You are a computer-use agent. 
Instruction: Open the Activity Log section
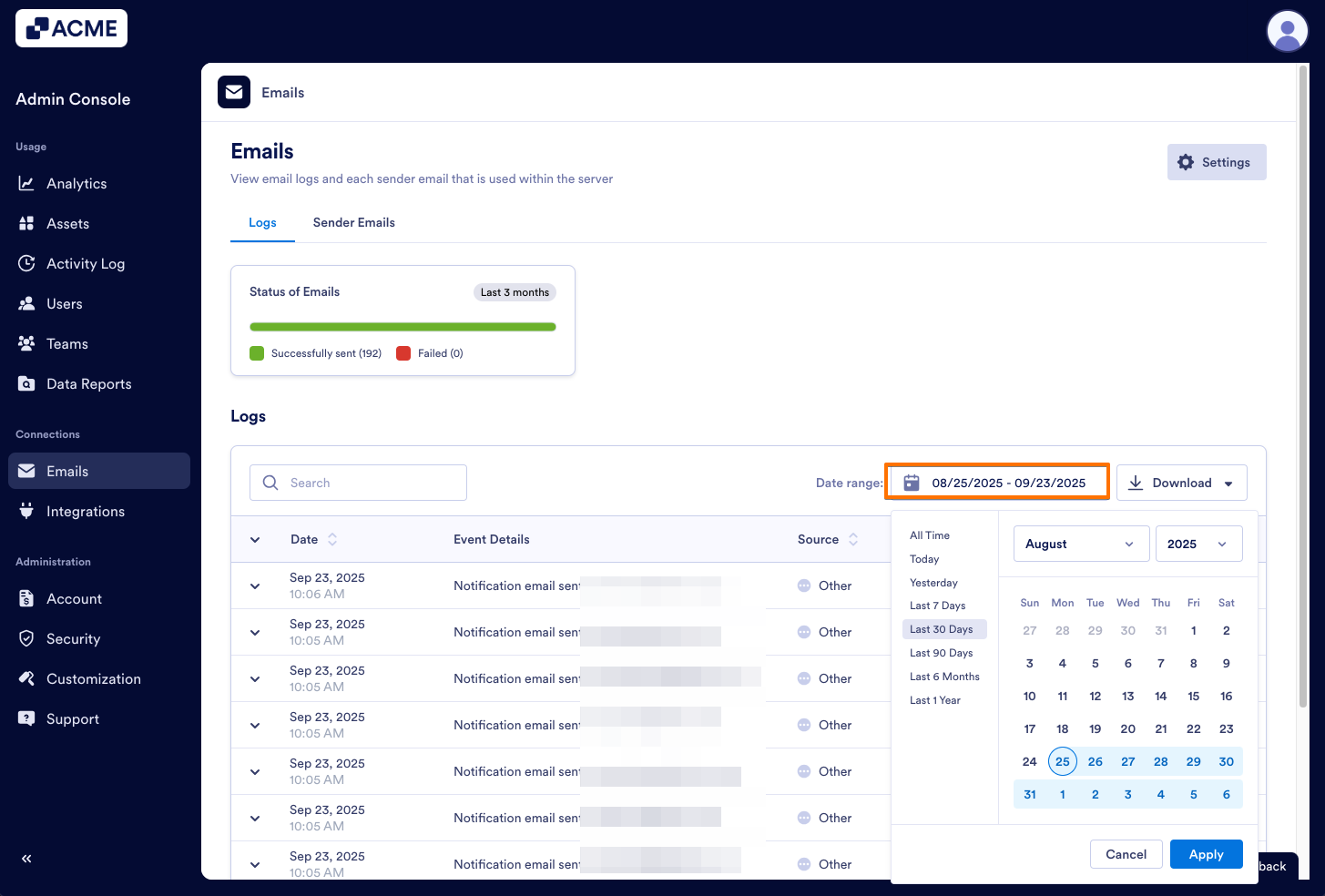[x=86, y=263]
